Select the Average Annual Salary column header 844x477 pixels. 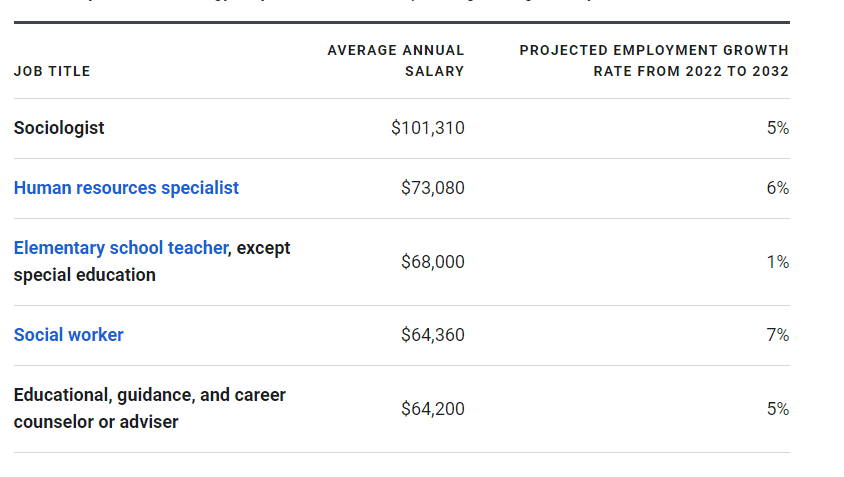pos(396,61)
